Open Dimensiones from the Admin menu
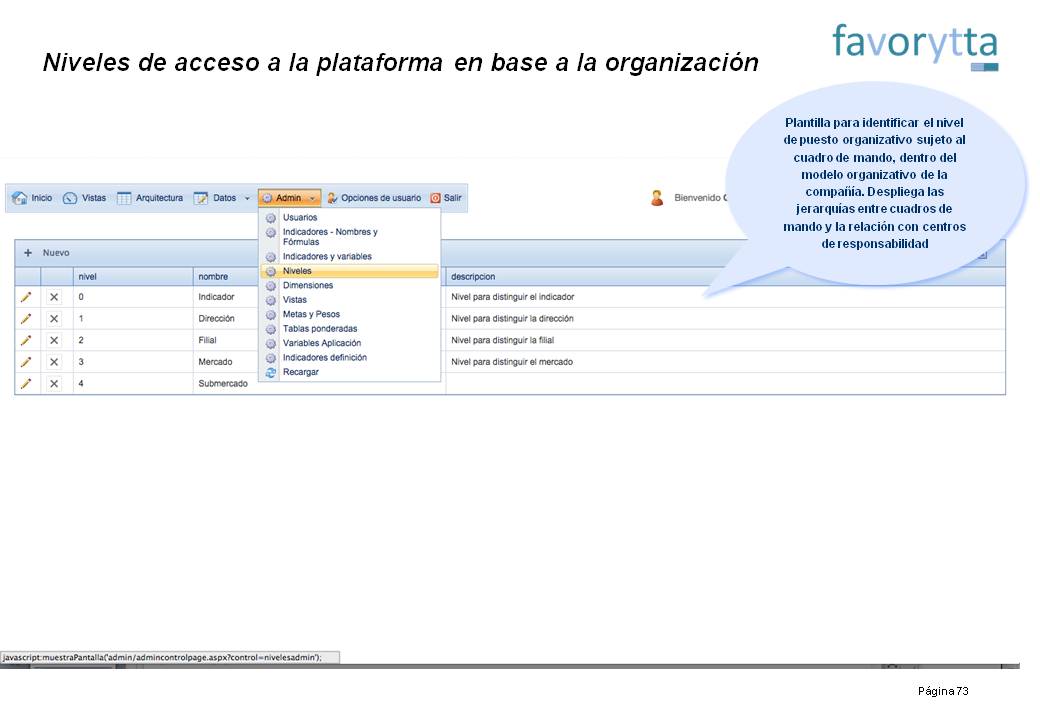The width and height of the screenshot is (1040, 720). pyautogui.click(x=350, y=286)
